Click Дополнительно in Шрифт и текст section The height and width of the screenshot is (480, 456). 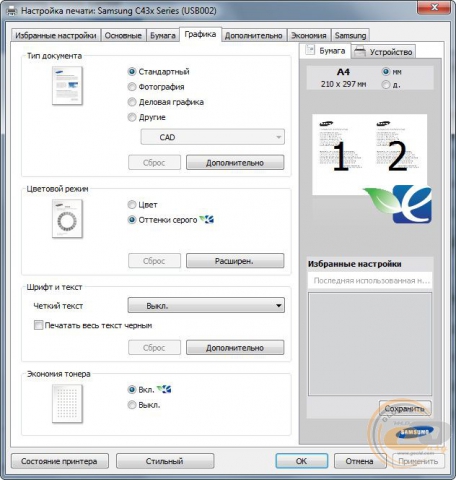[235, 348]
